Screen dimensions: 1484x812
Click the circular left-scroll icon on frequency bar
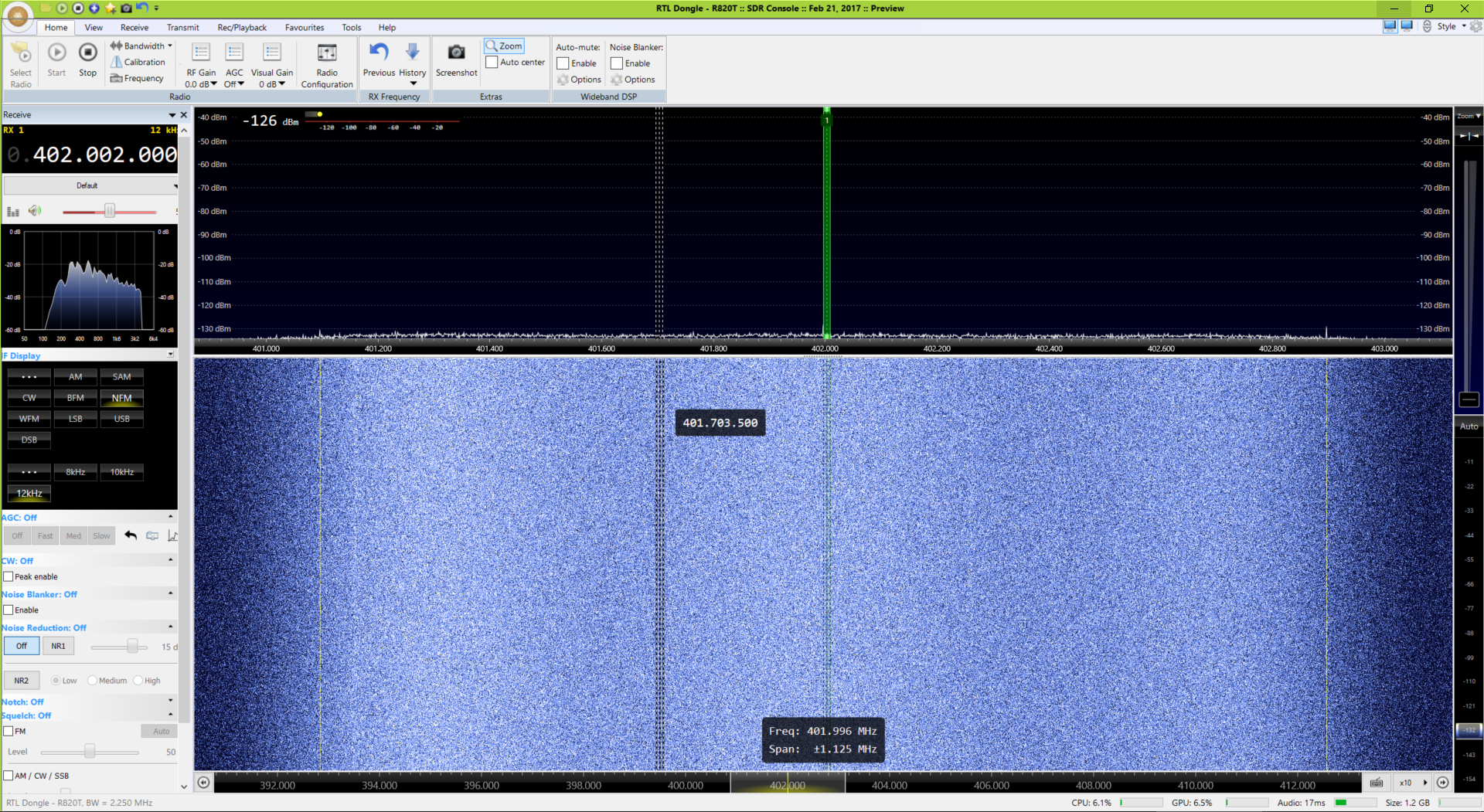point(203,783)
